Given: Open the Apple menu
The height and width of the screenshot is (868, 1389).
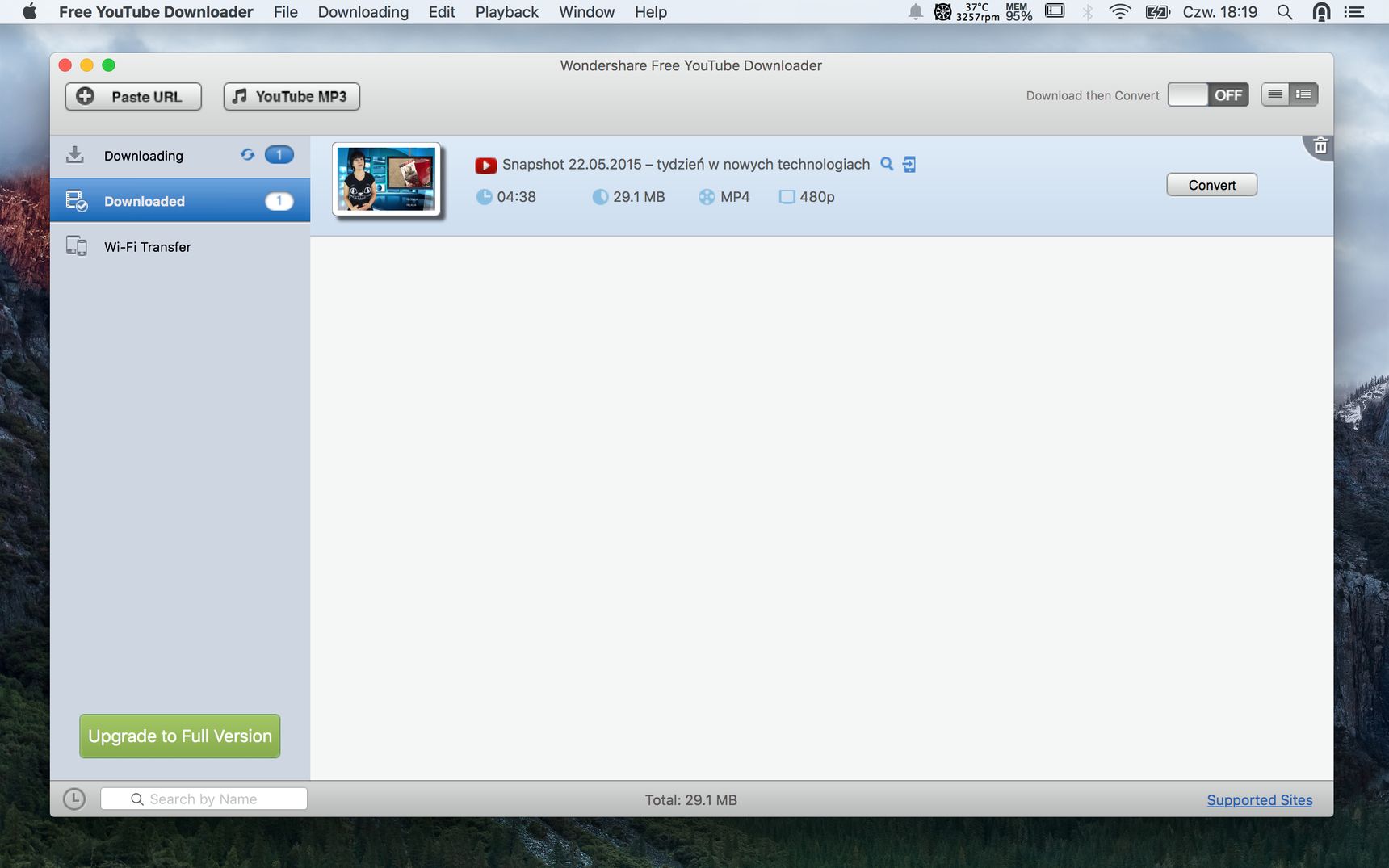Looking at the screenshot, I should coord(30,12).
